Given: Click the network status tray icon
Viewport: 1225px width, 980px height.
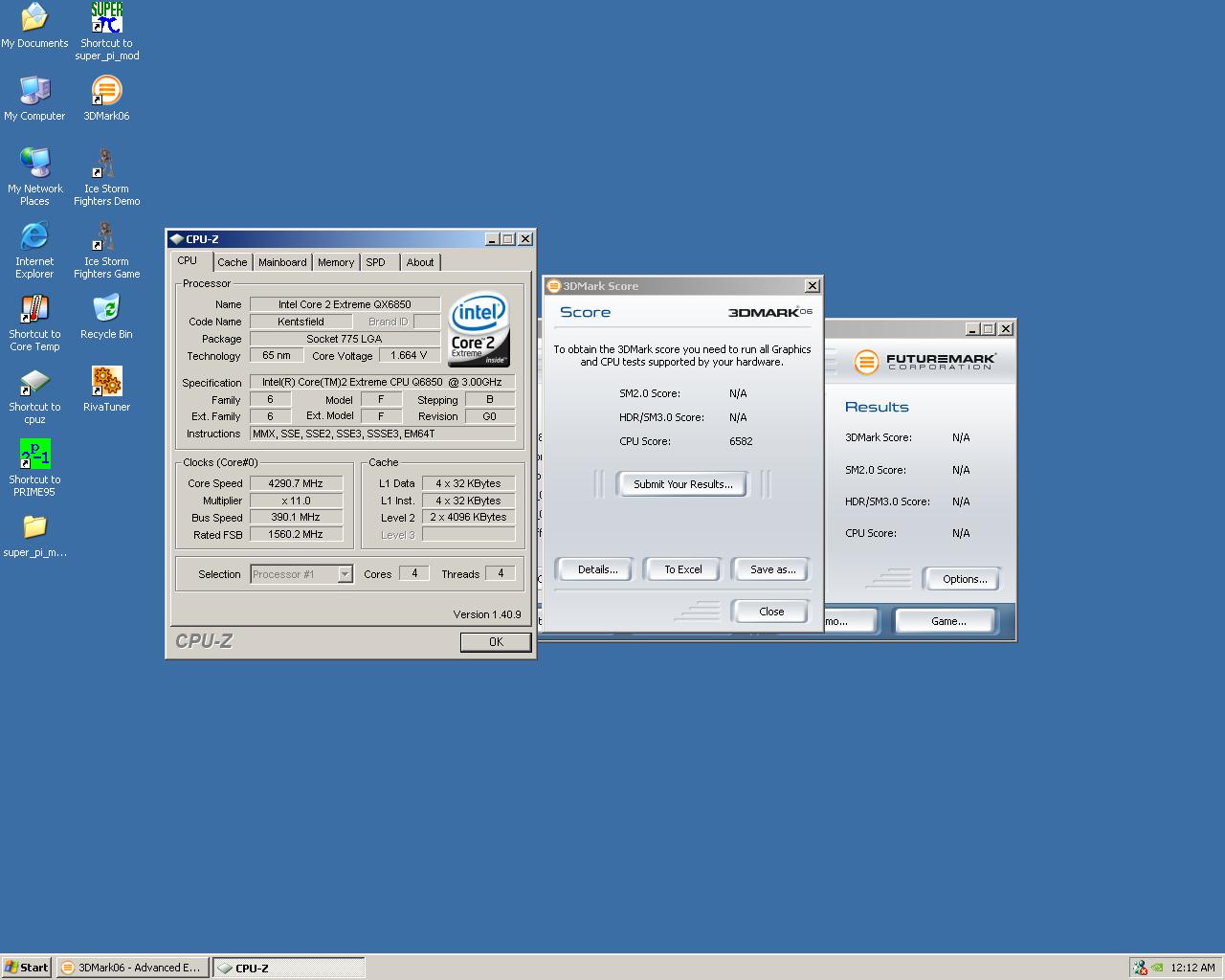Looking at the screenshot, I should coord(1139,968).
